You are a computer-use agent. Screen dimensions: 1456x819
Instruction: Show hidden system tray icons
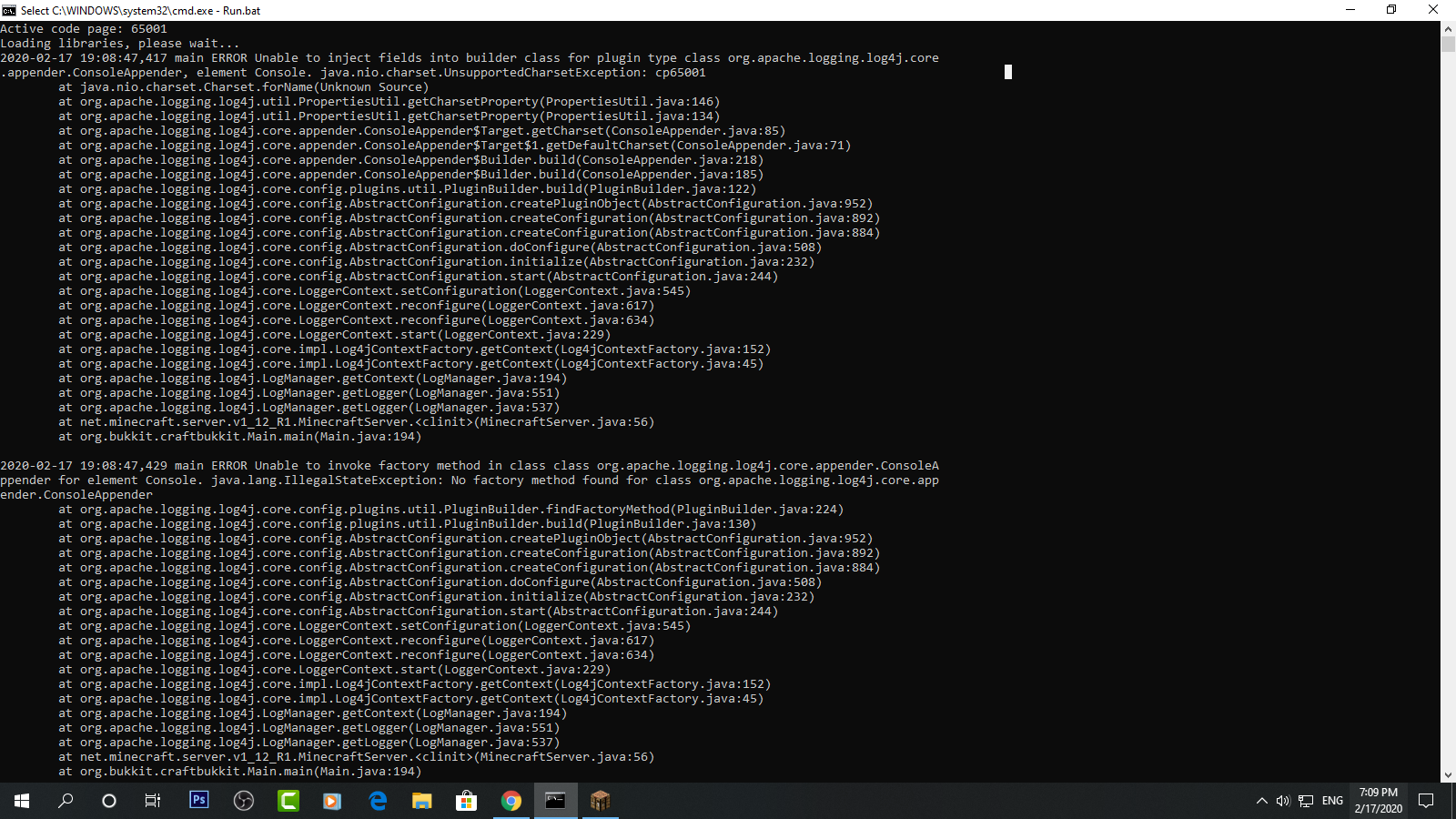tap(1261, 801)
